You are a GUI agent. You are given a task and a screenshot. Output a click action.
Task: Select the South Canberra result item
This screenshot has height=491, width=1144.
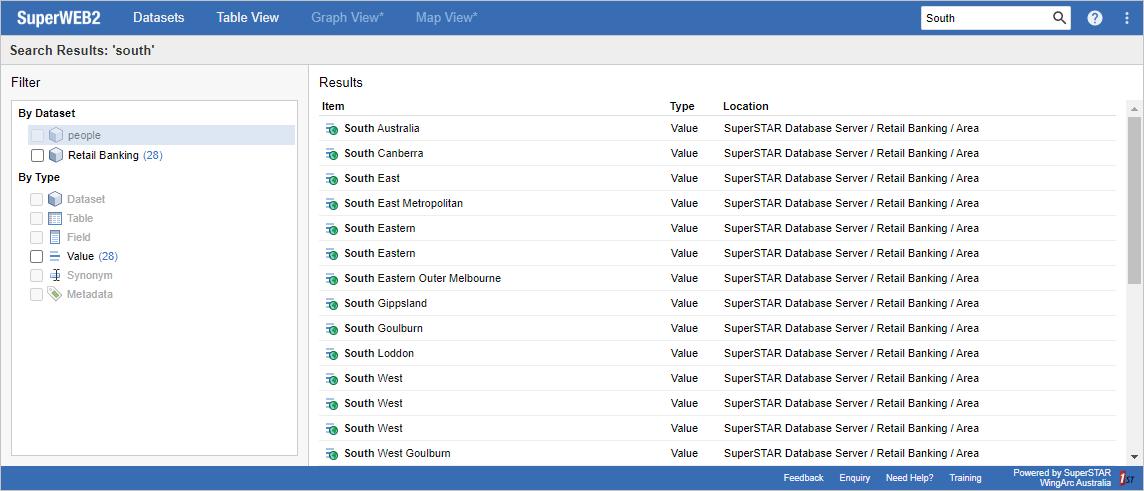point(383,154)
